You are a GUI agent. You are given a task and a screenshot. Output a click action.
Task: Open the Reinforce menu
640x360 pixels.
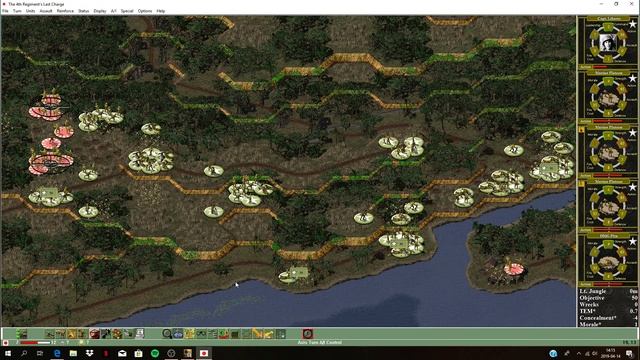(x=65, y=11)
